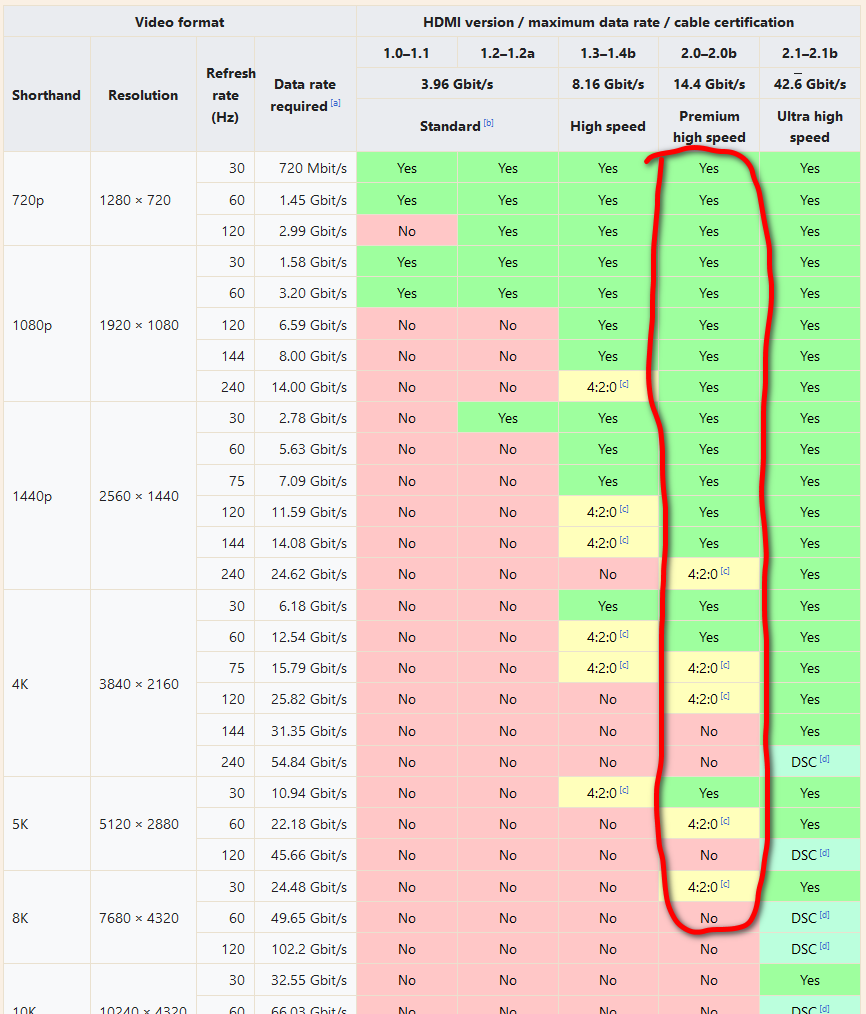Follow footnote [c] in the 14.08 Gbit/s row
Screen dimensions: 866x1014
(x=624, y=540)
